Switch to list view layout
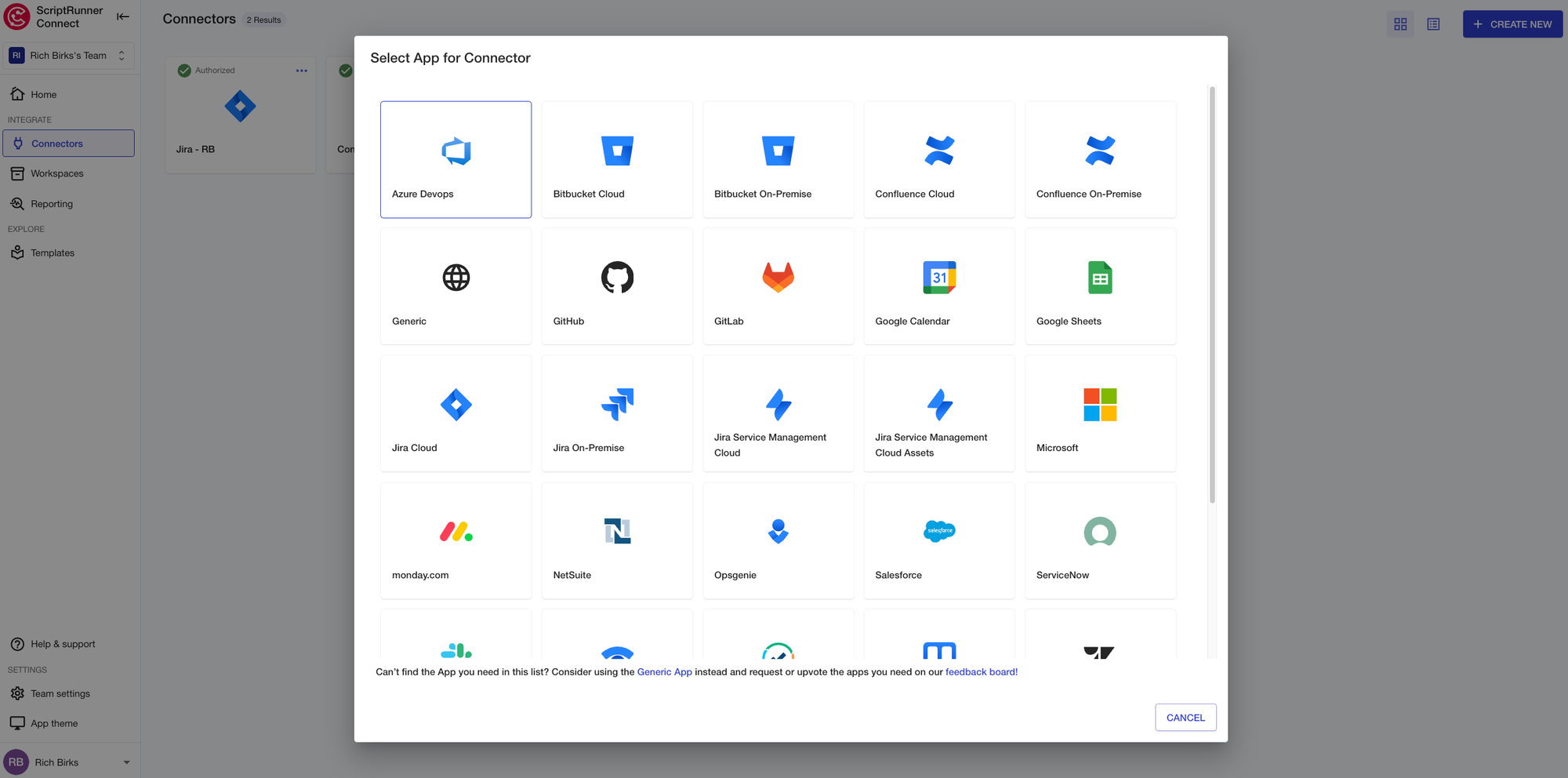1568x778 pixels. [x=1433, y=24]
